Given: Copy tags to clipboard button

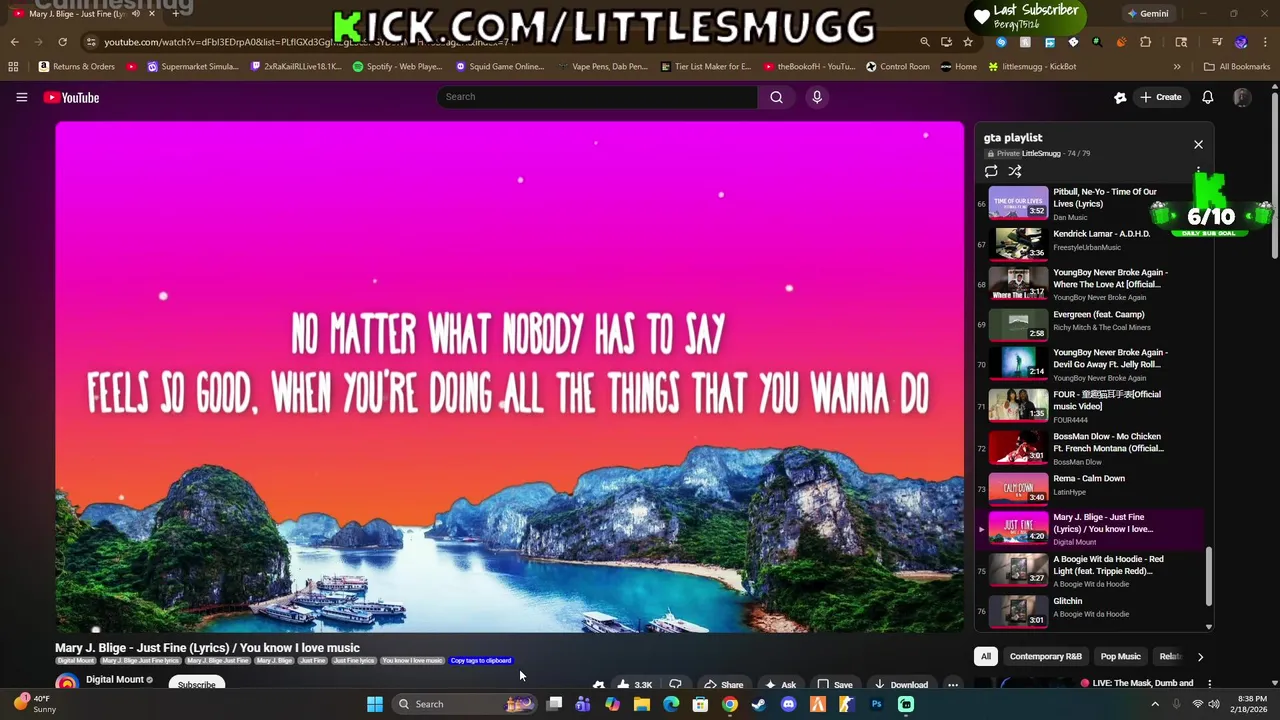Looking at the screenshot, I should tap(481, 661).
